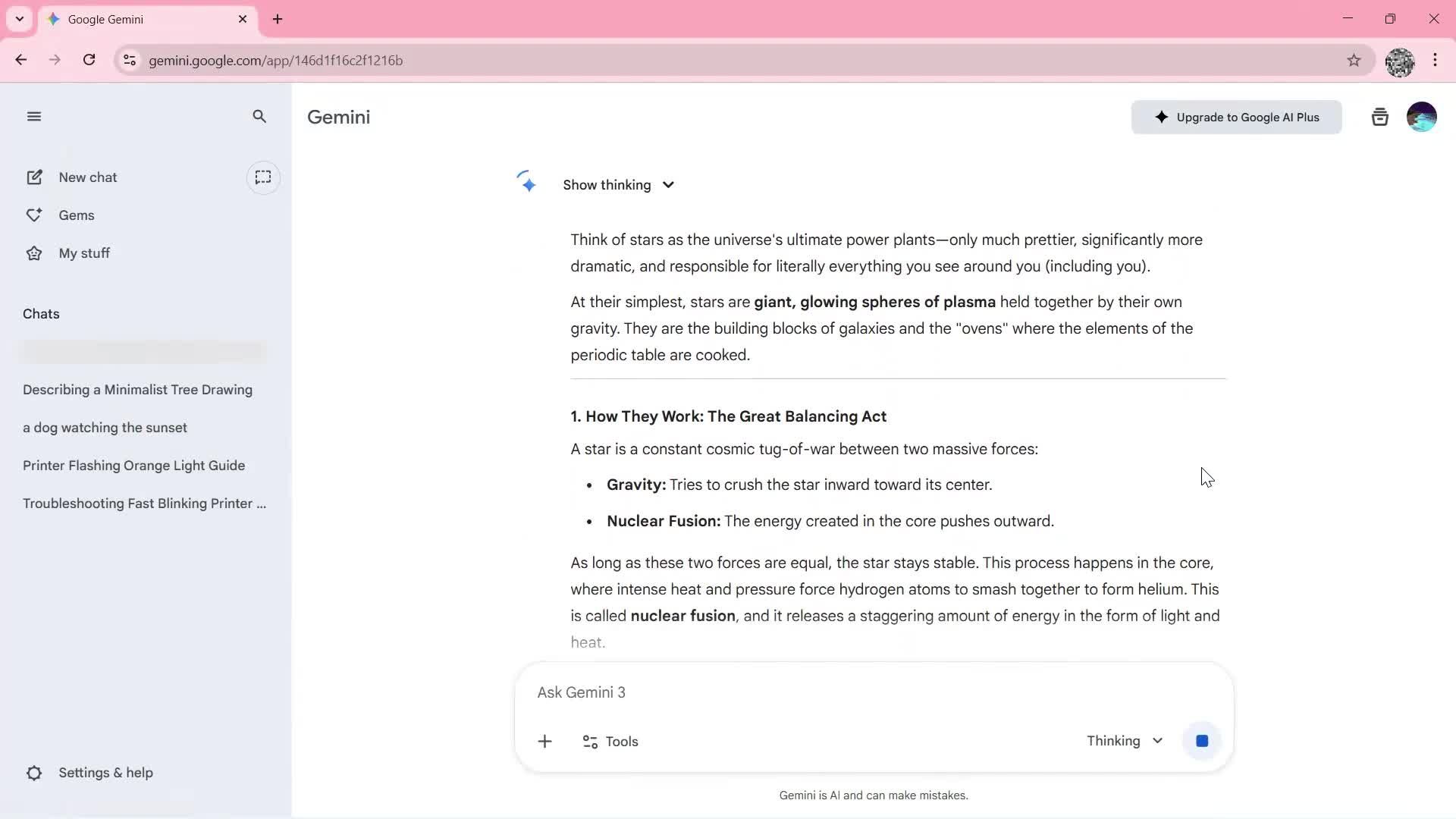
Task: Open Settings & help
Action: coord(105,772)
